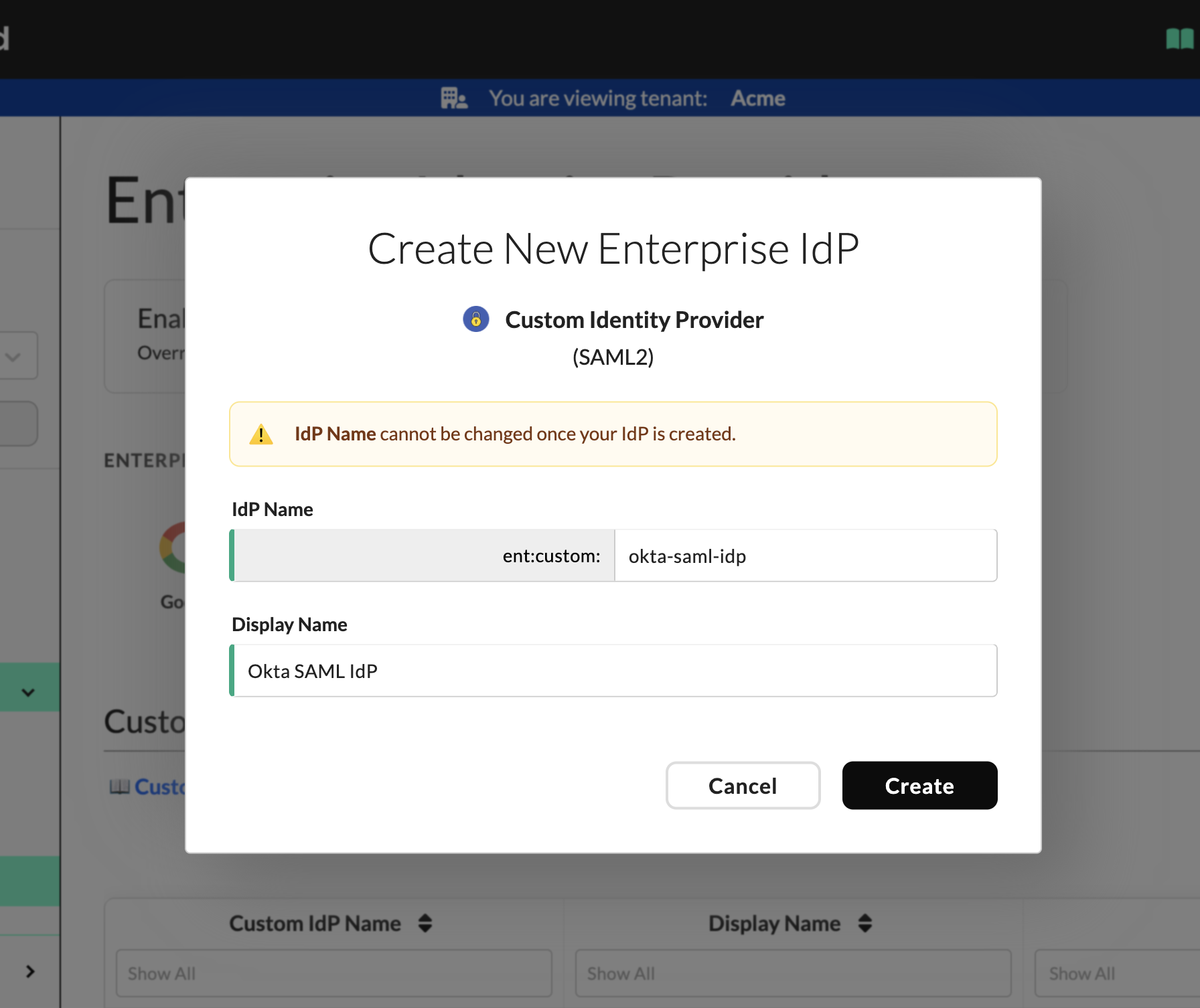The width and height of the screenshot is (1200, 1008).
Task: Click the yellow warning triangle icon
Action: pyautogui.click(x=261, y=434)
